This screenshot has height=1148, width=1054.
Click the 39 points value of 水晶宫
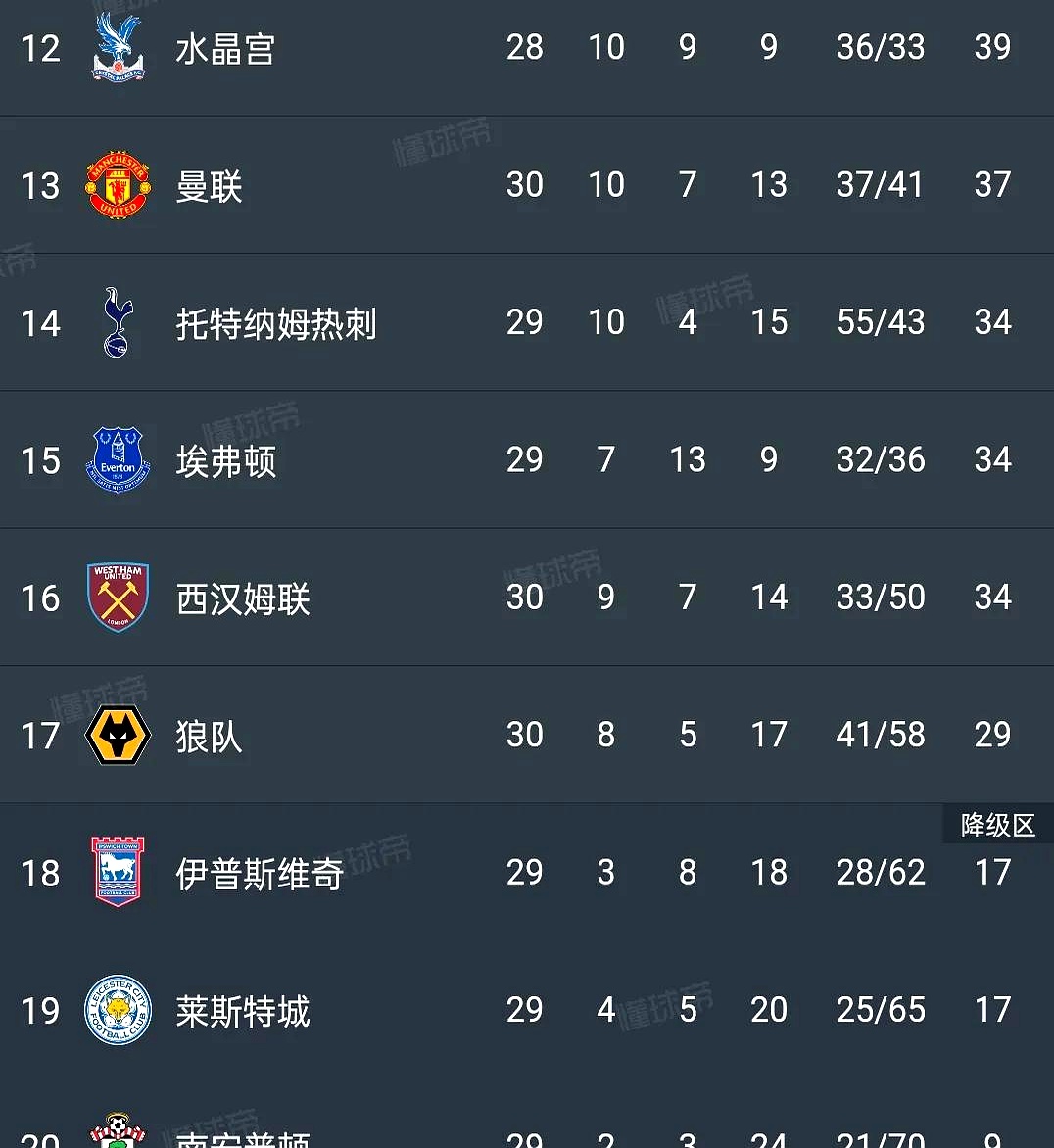[x=992, y=47]
